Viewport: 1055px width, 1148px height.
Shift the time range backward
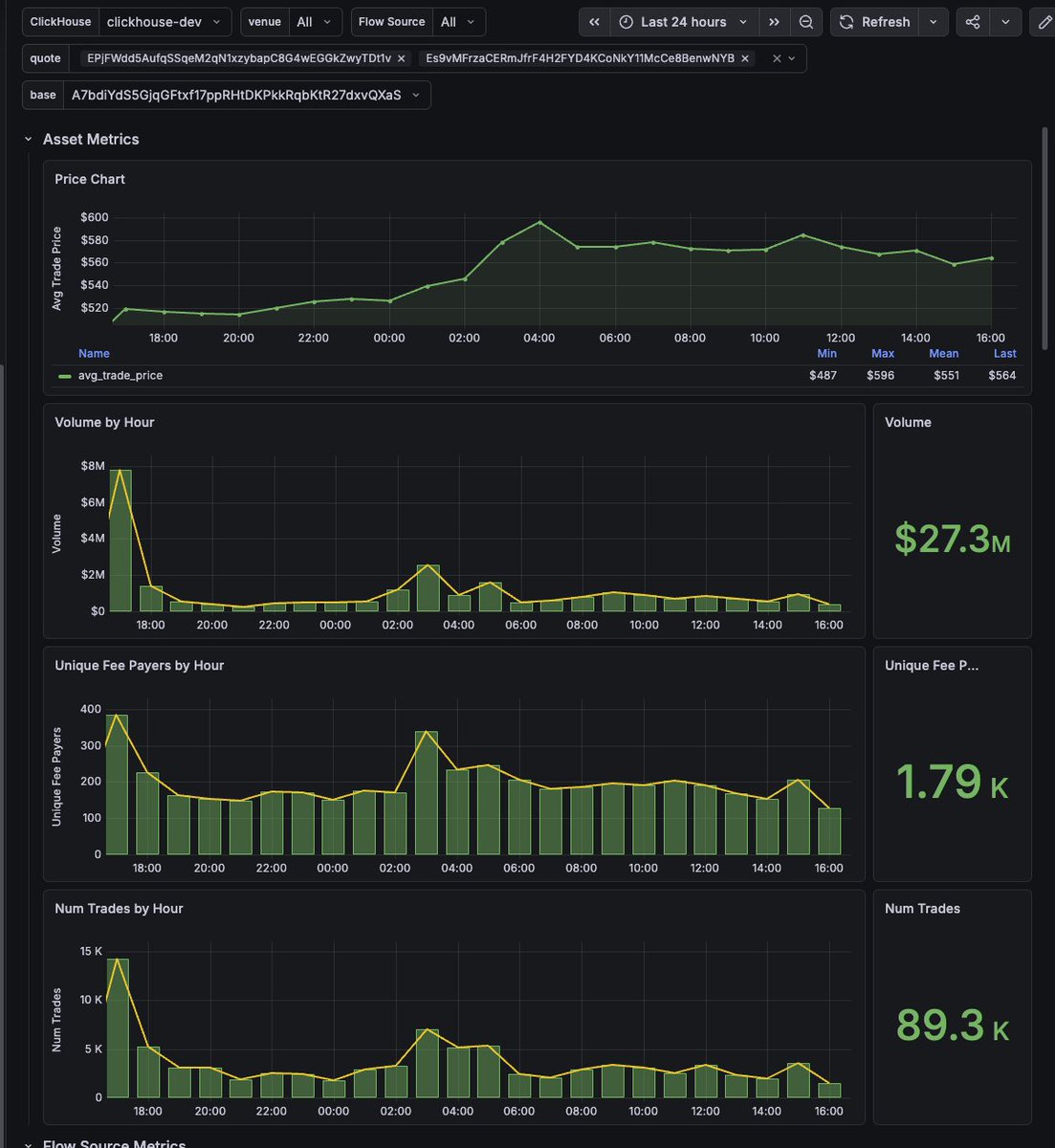[x=594, y=22]
